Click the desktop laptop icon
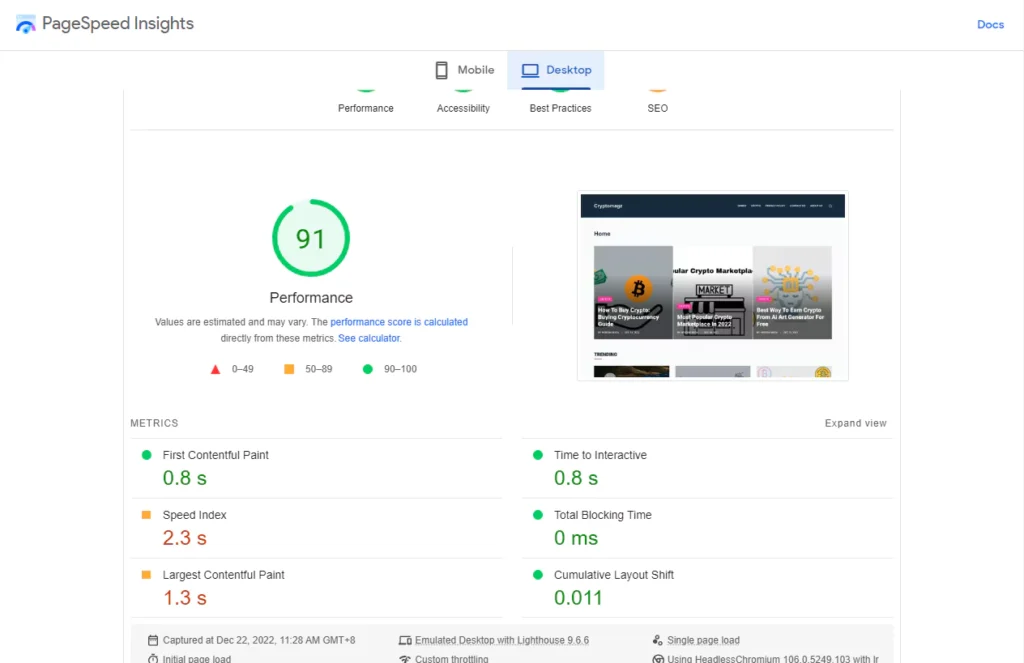 point(530,70)
